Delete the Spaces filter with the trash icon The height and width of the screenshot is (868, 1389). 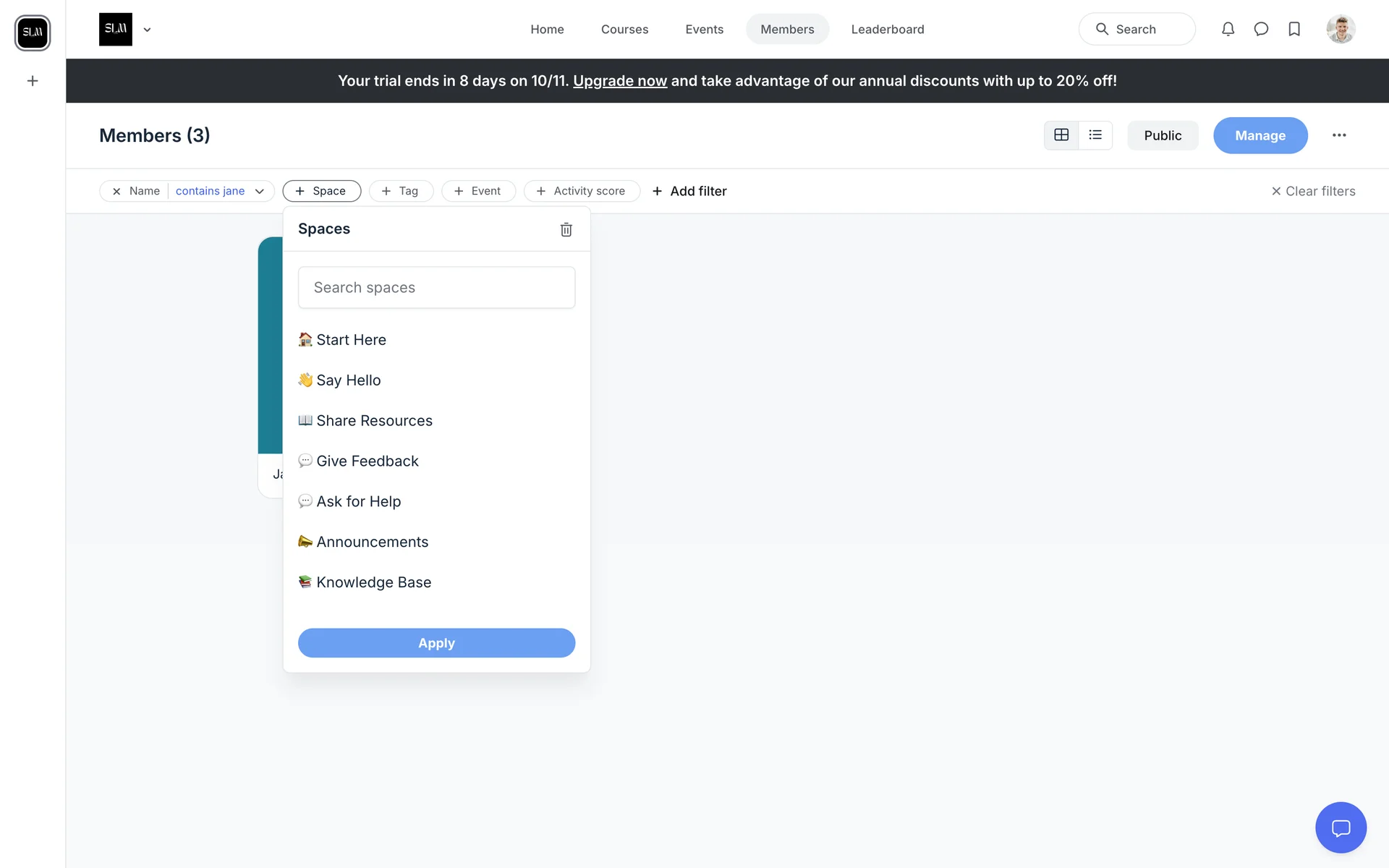click(x=566, y=229)
